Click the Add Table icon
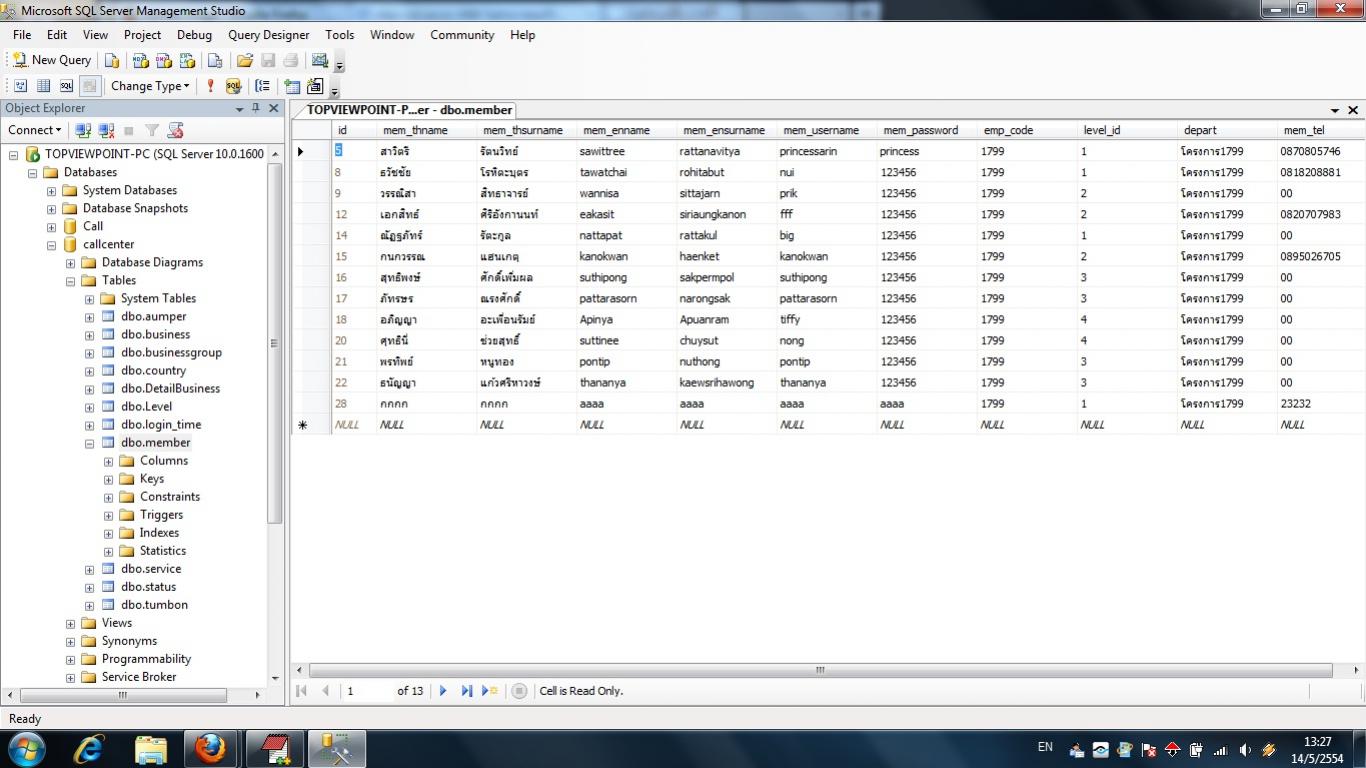The image size is (1366, 768). point(292,86)
